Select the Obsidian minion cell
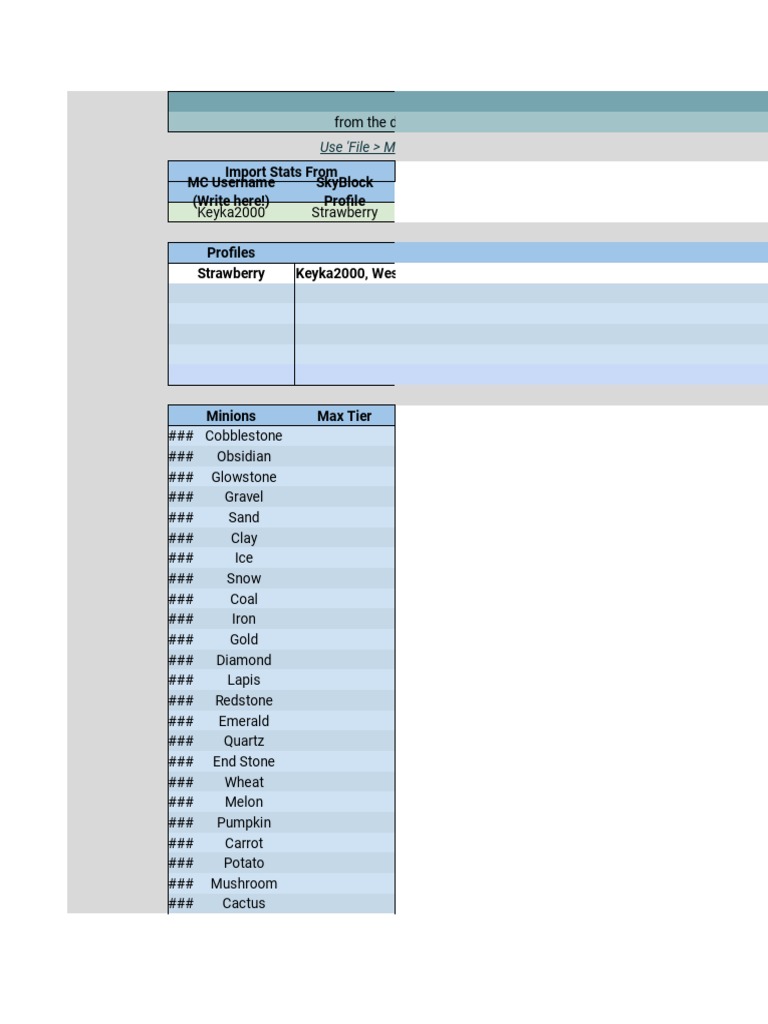 (x=244, y=456)
